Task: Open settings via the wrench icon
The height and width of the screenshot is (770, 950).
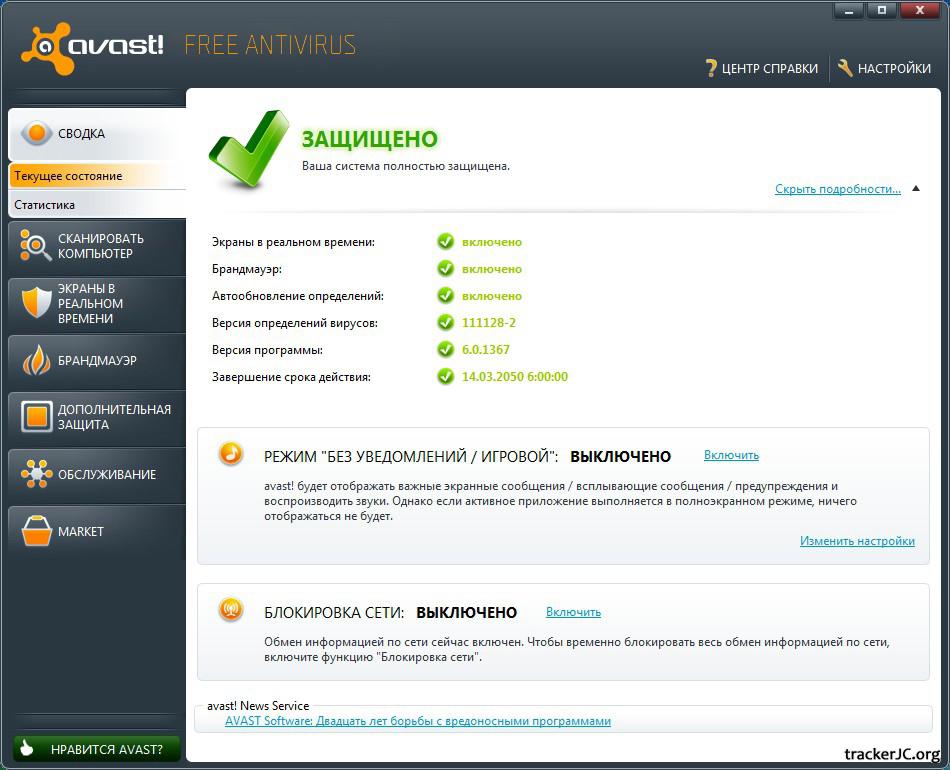Action: (x=845, y=68)
